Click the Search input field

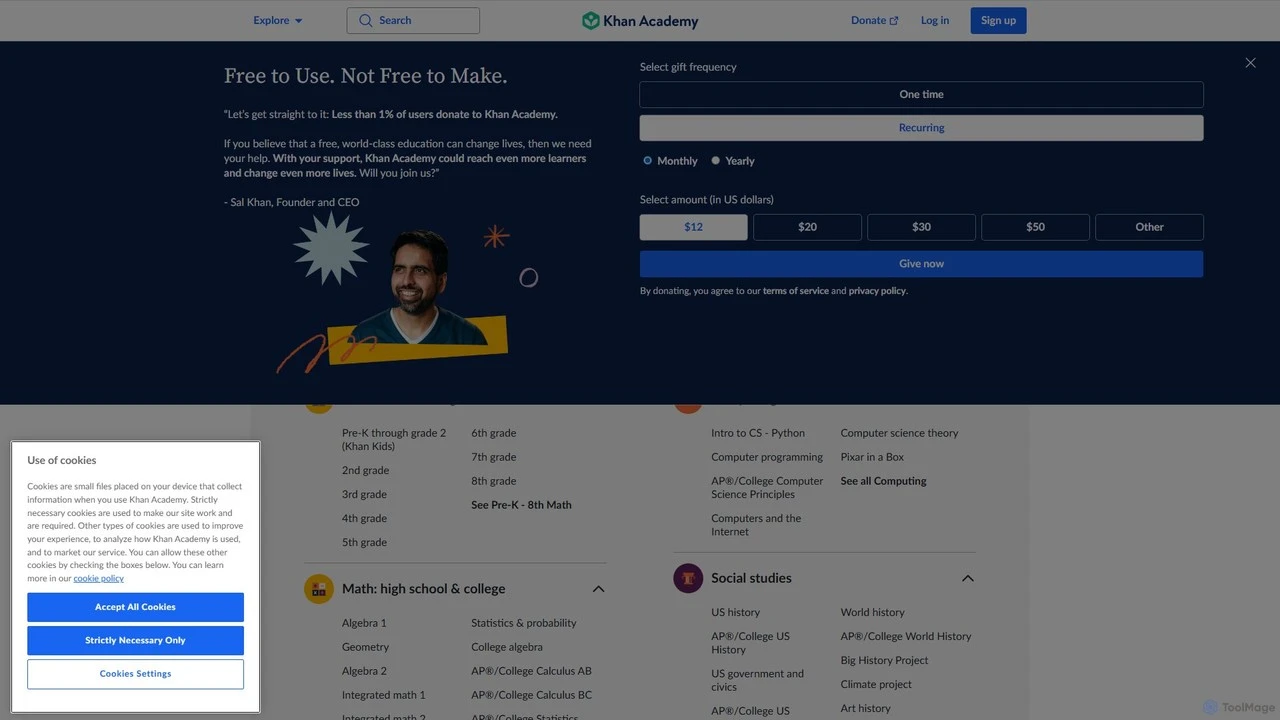pyautogui.click(x=413, y=20)
